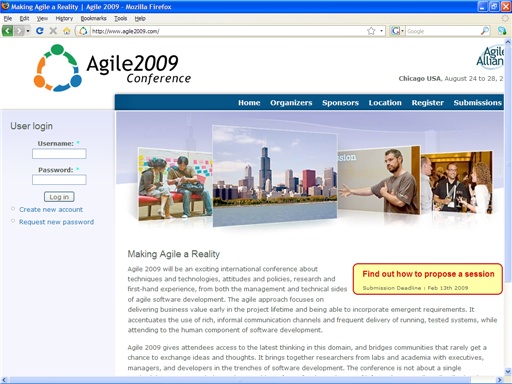Click the search magnifier icon
The width and height of the screenshot is (512, 384).
click(x=485, y=31)
